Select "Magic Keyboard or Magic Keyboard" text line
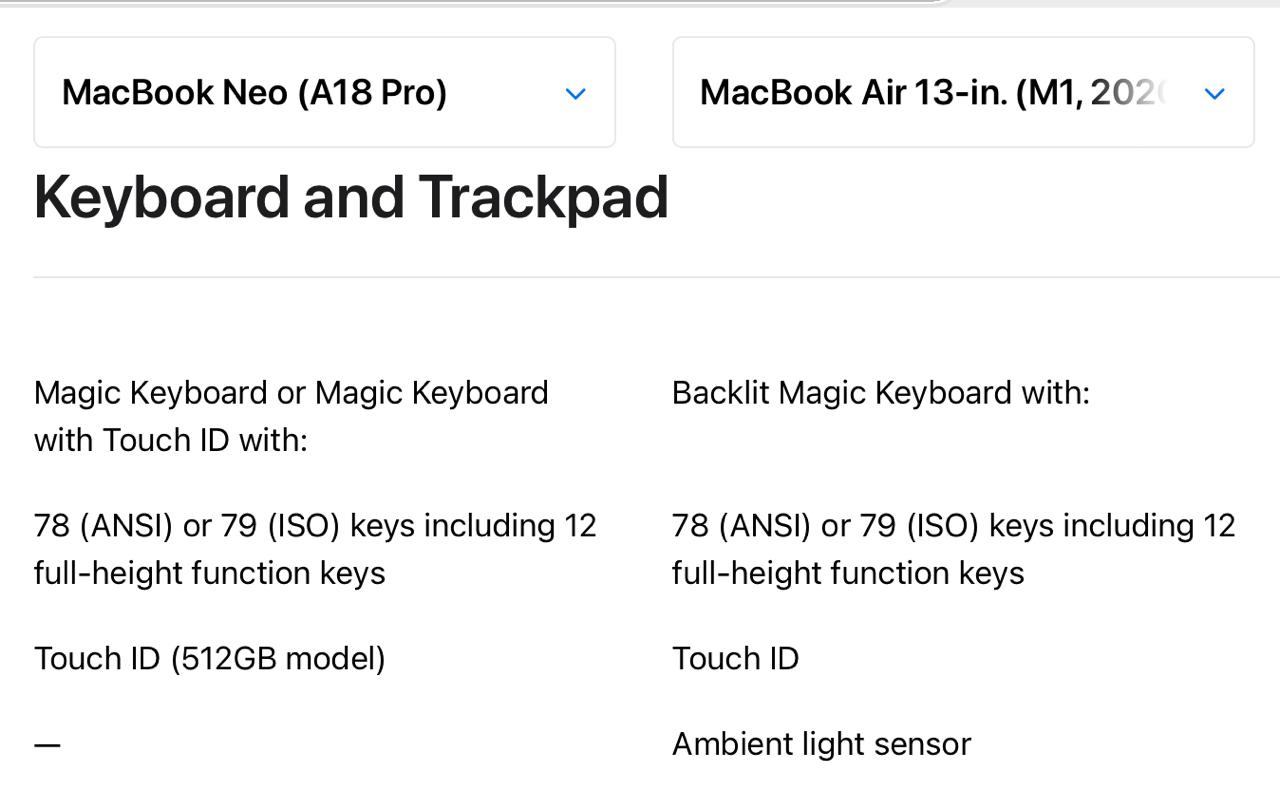This screenshot has height=790, width=1280. [291, 393]
